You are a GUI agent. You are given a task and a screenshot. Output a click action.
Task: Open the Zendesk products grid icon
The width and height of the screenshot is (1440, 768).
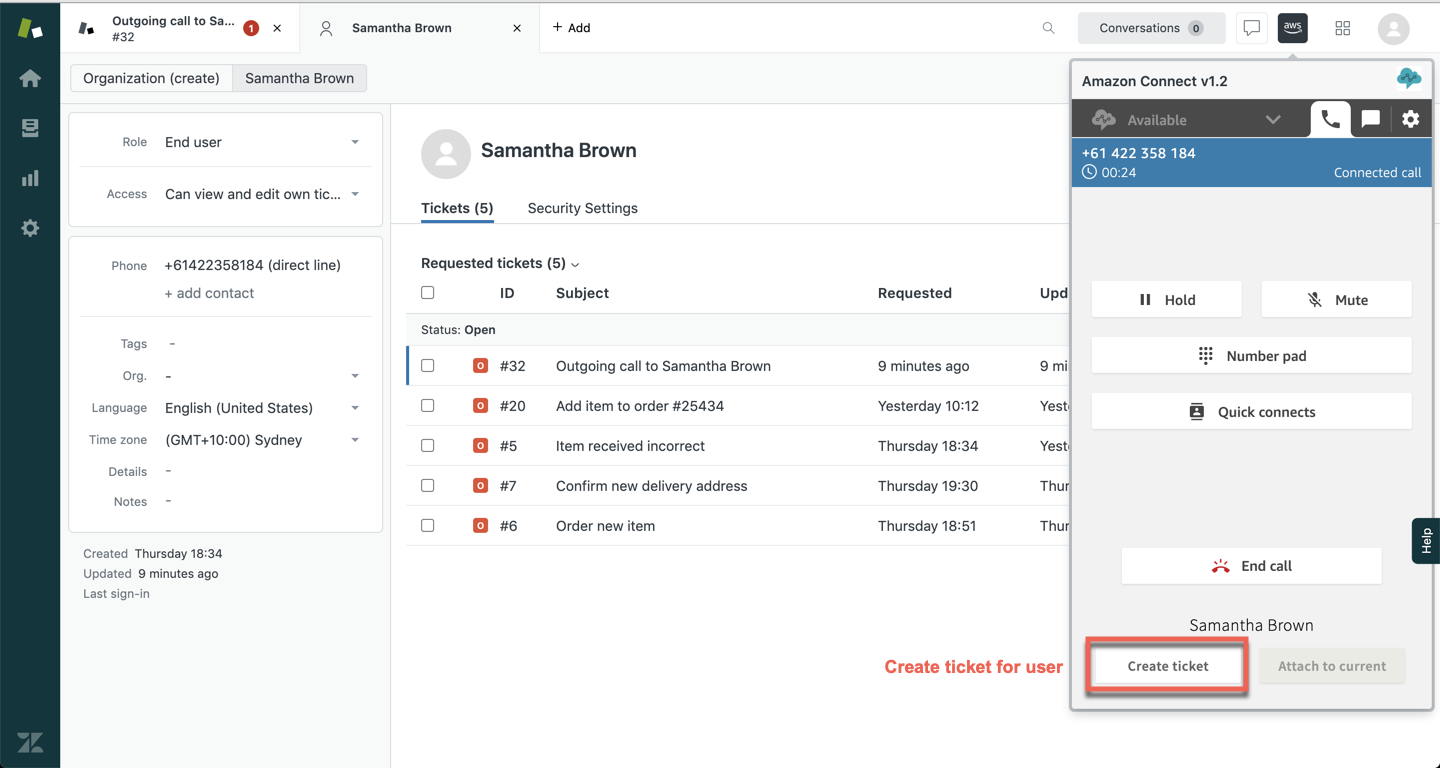(1342, 28)
